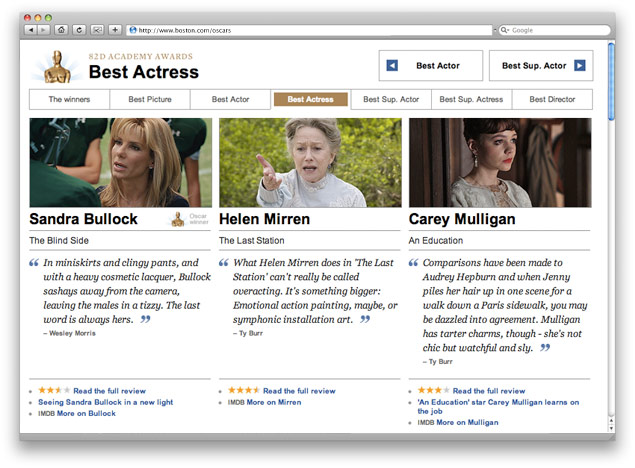635x468 pixels.
Task: Click the bookmarks toolbar icon
Action: coord(97,30)
